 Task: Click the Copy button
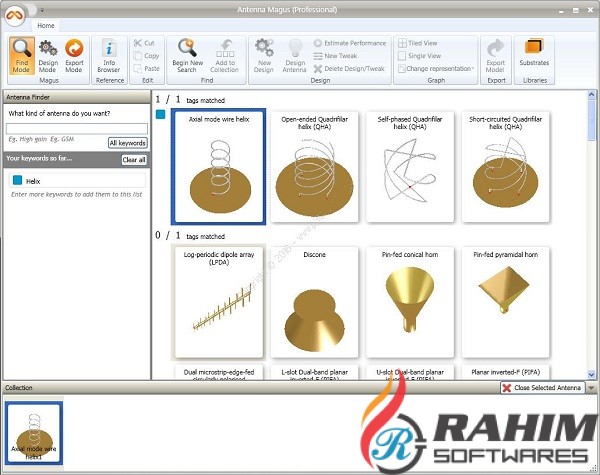pyautogui.click(x=146, y=55)
